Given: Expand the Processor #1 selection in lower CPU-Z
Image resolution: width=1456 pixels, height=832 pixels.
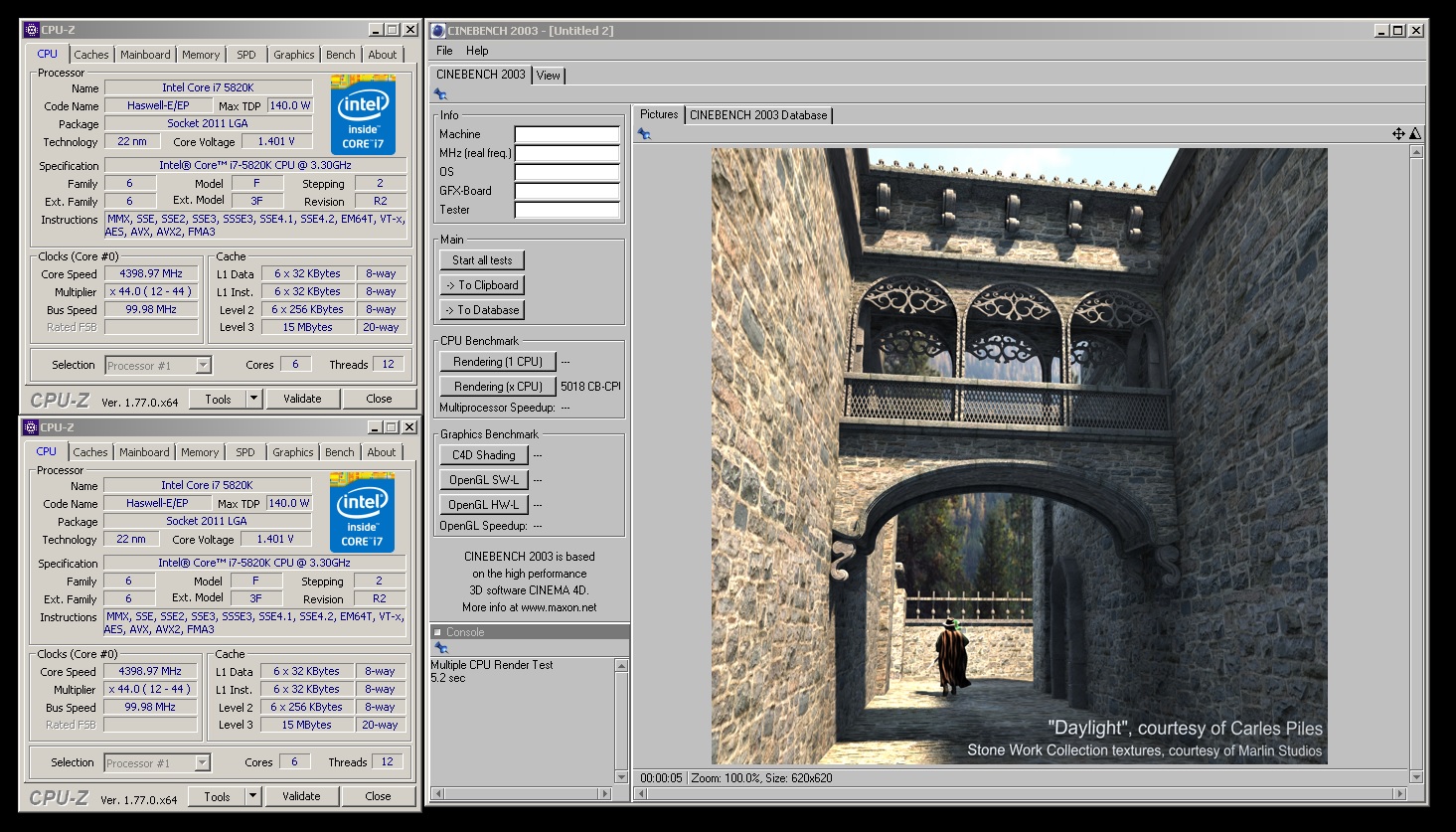Looking at the screenshot, I should pyautogui.click(x=202, y=763).
